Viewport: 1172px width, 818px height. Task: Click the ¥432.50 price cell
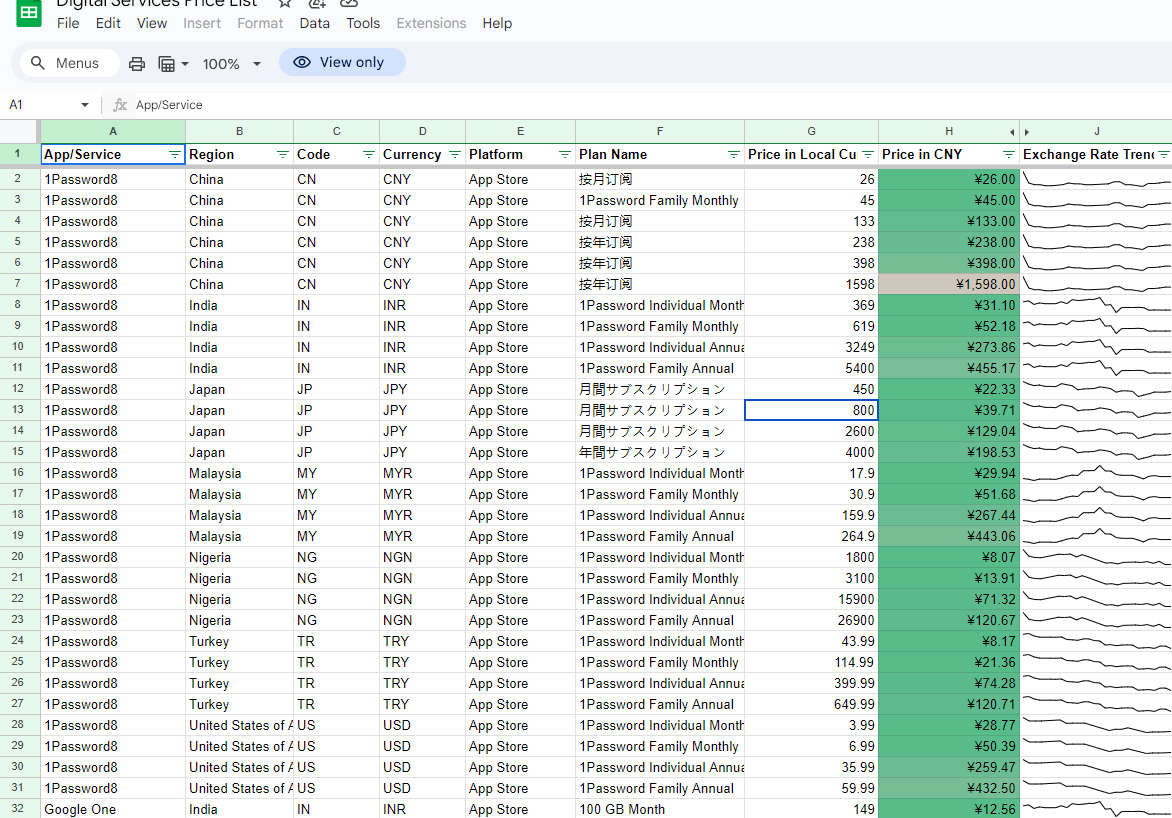click(x=949, y=788)
